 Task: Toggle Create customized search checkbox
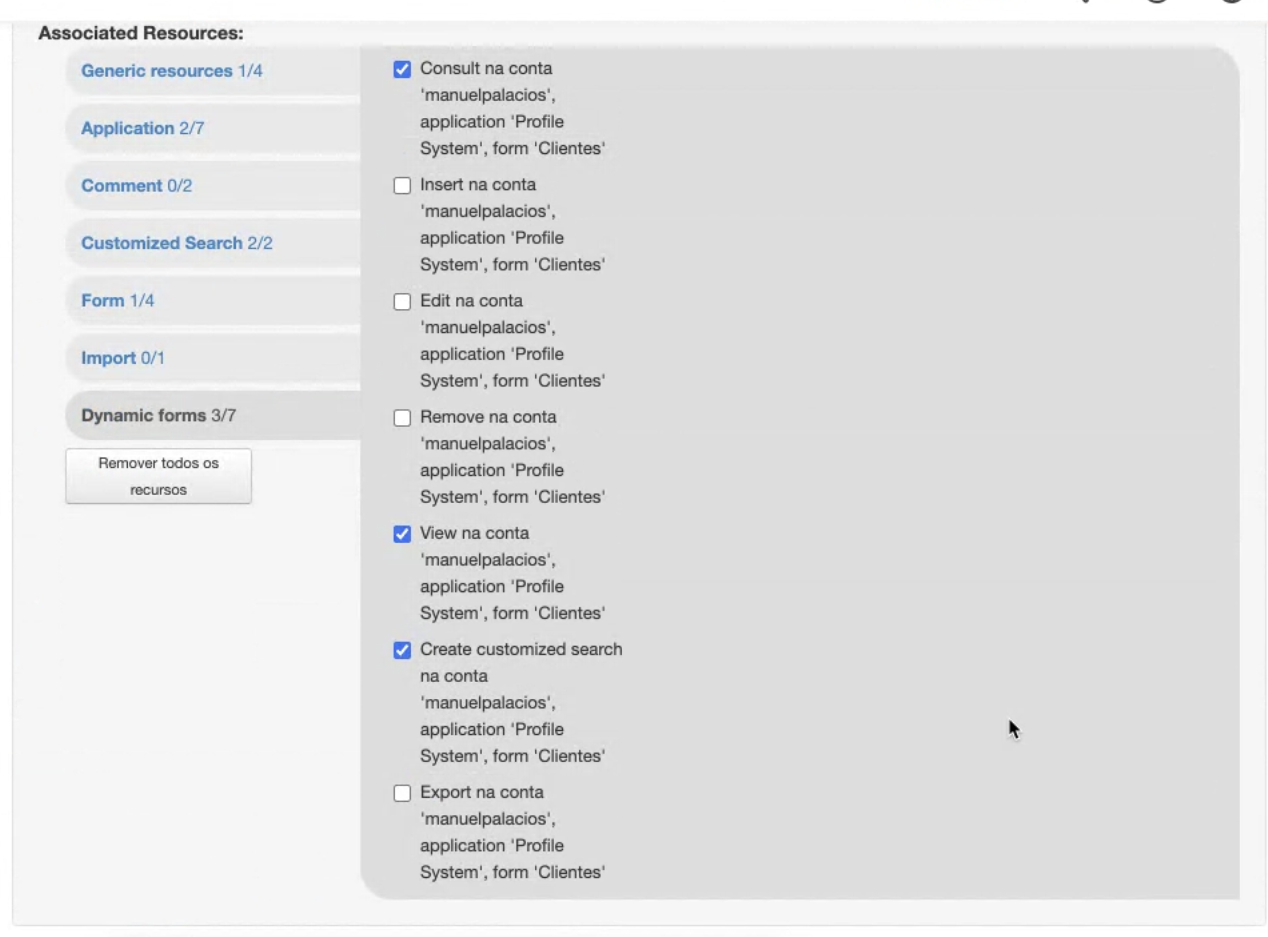pyautogui.click(x=402, y=650)
